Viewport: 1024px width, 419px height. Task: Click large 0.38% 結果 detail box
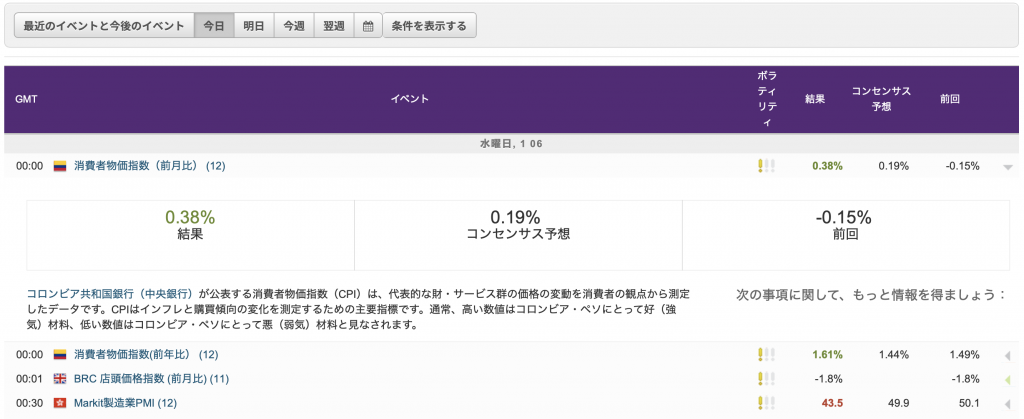coord(190,235)
